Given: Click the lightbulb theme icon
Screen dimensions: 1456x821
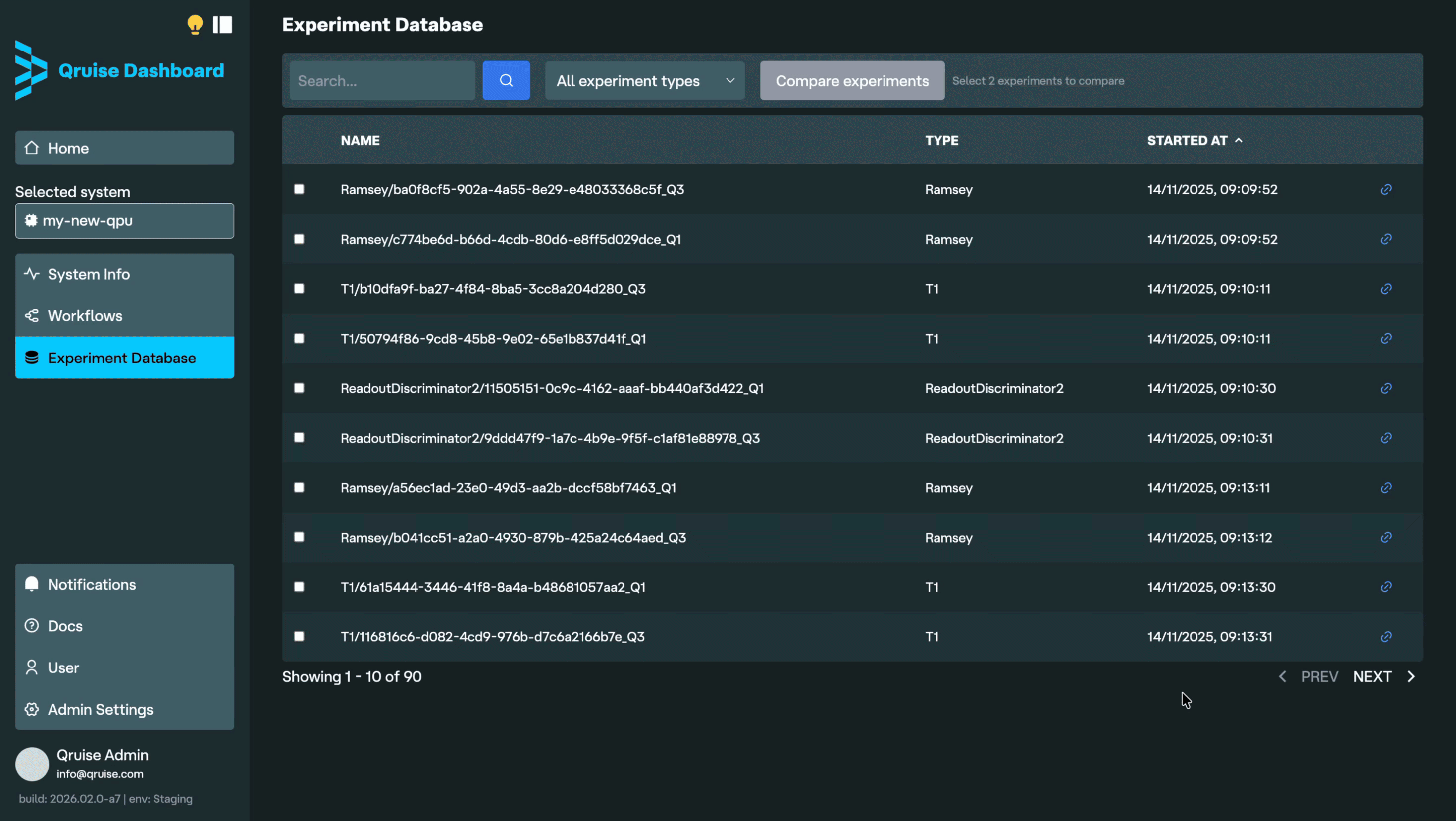Looking at the screenshot, I should click(195, 24).
